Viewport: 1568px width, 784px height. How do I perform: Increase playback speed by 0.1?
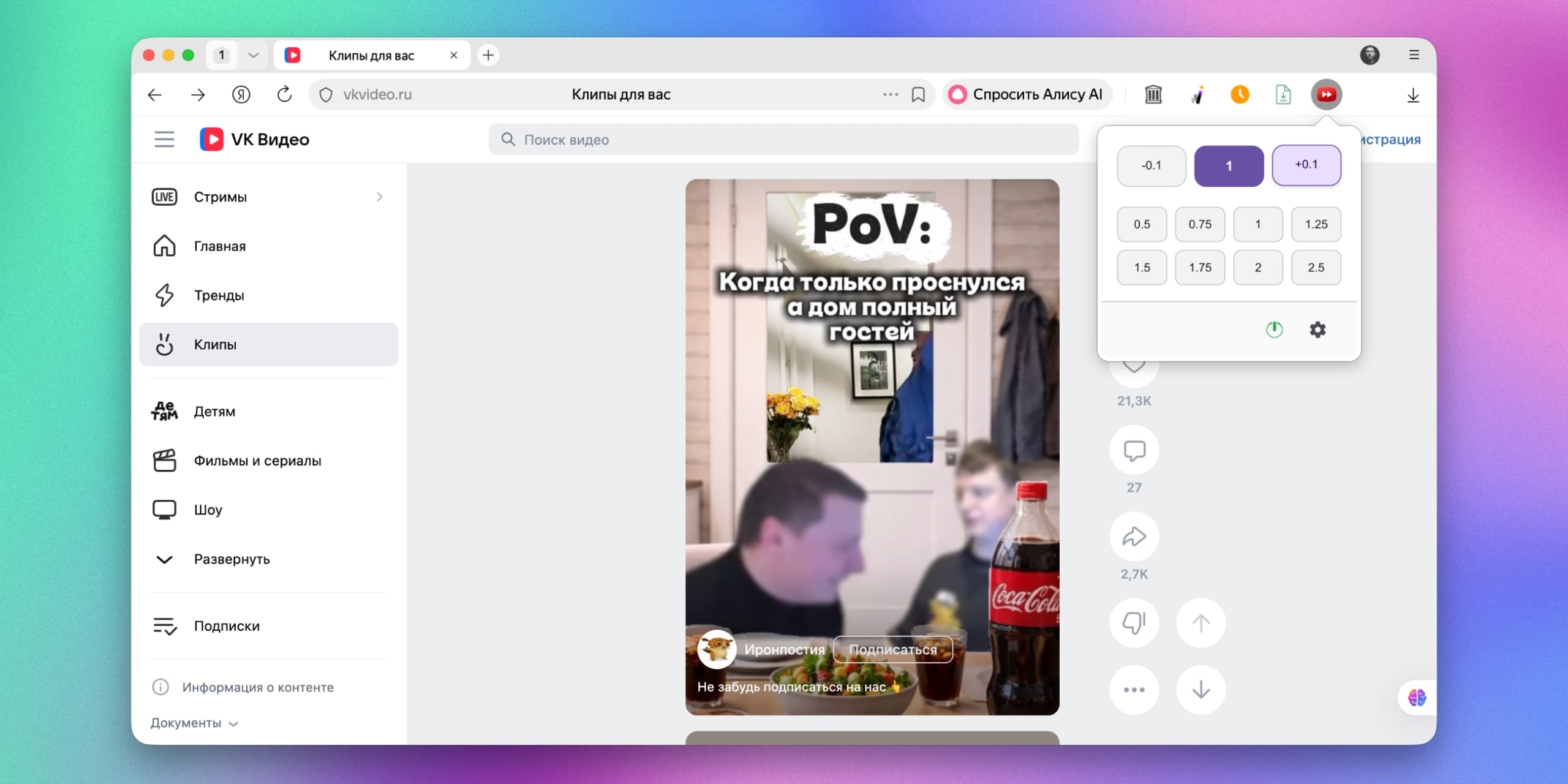point(1306,165)
